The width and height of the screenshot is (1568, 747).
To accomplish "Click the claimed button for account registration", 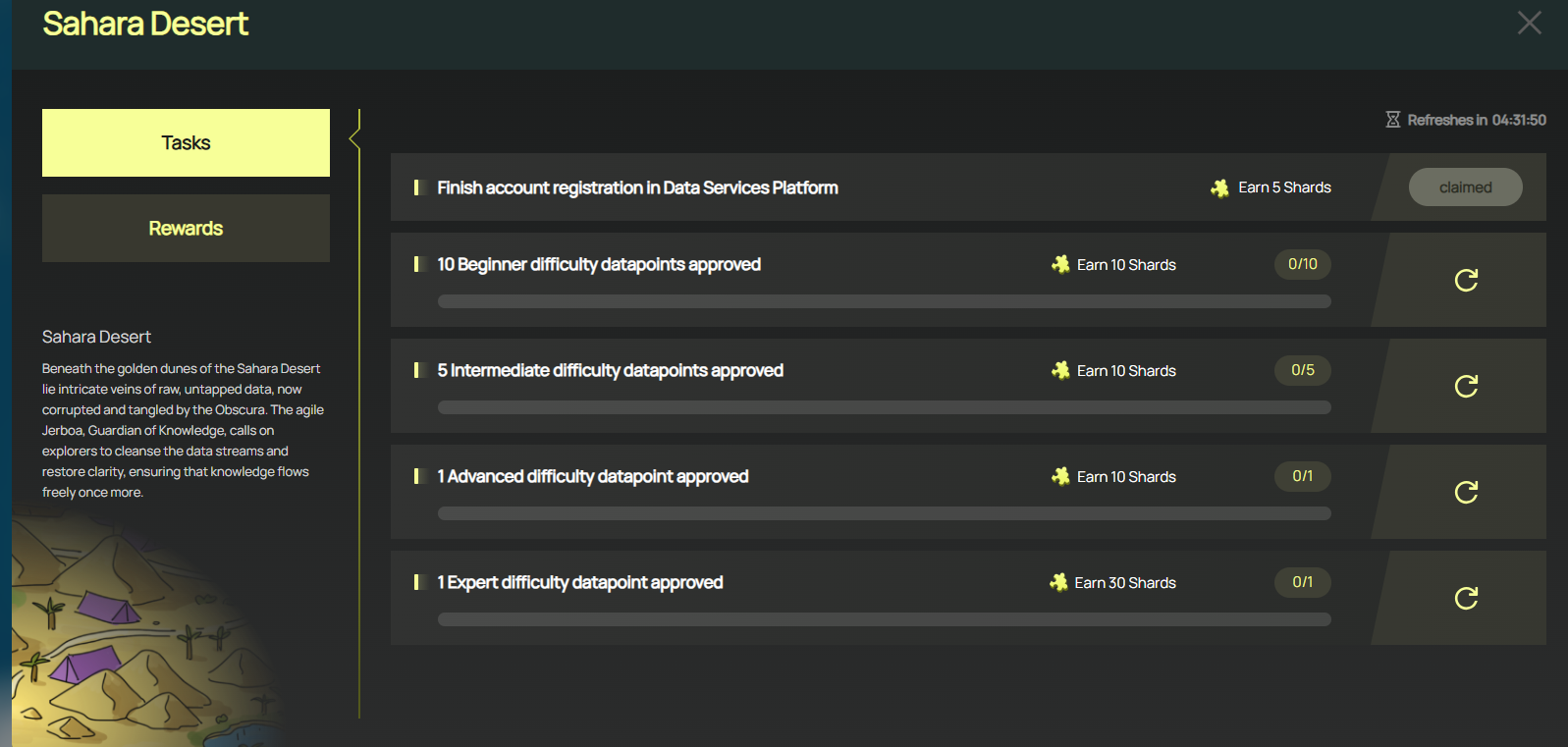I will click(x=1465, y=187).
